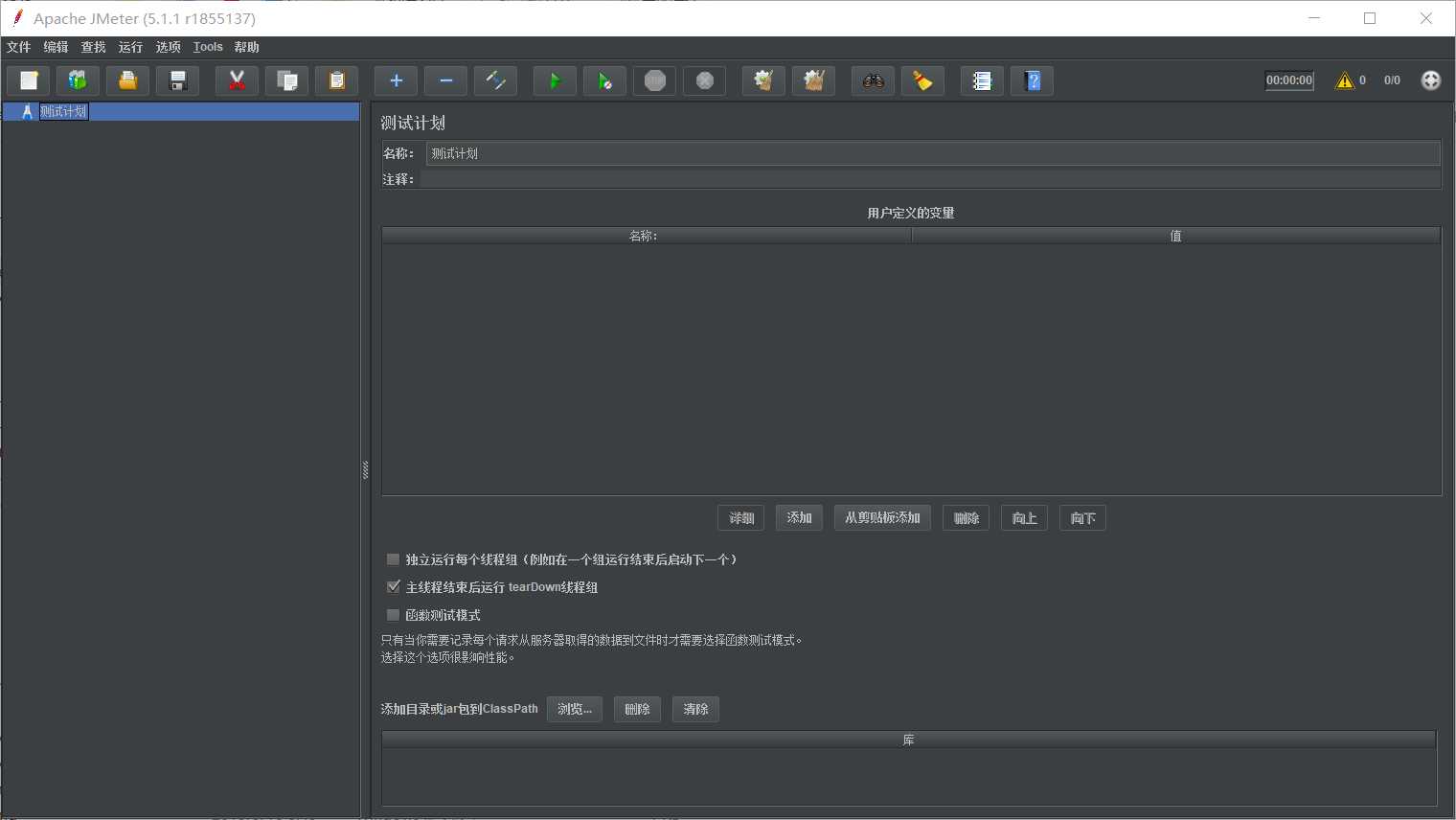The width and height of the screenshot is (1456, 820).
Task: Clear all results with the double broom icon
Action: point(813,81)
